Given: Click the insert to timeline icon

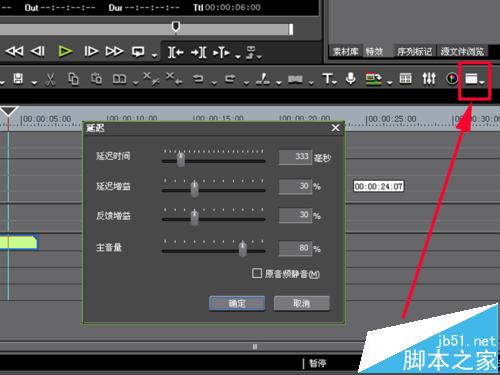Looking at the screenshot, I should (x=221, y=52).
